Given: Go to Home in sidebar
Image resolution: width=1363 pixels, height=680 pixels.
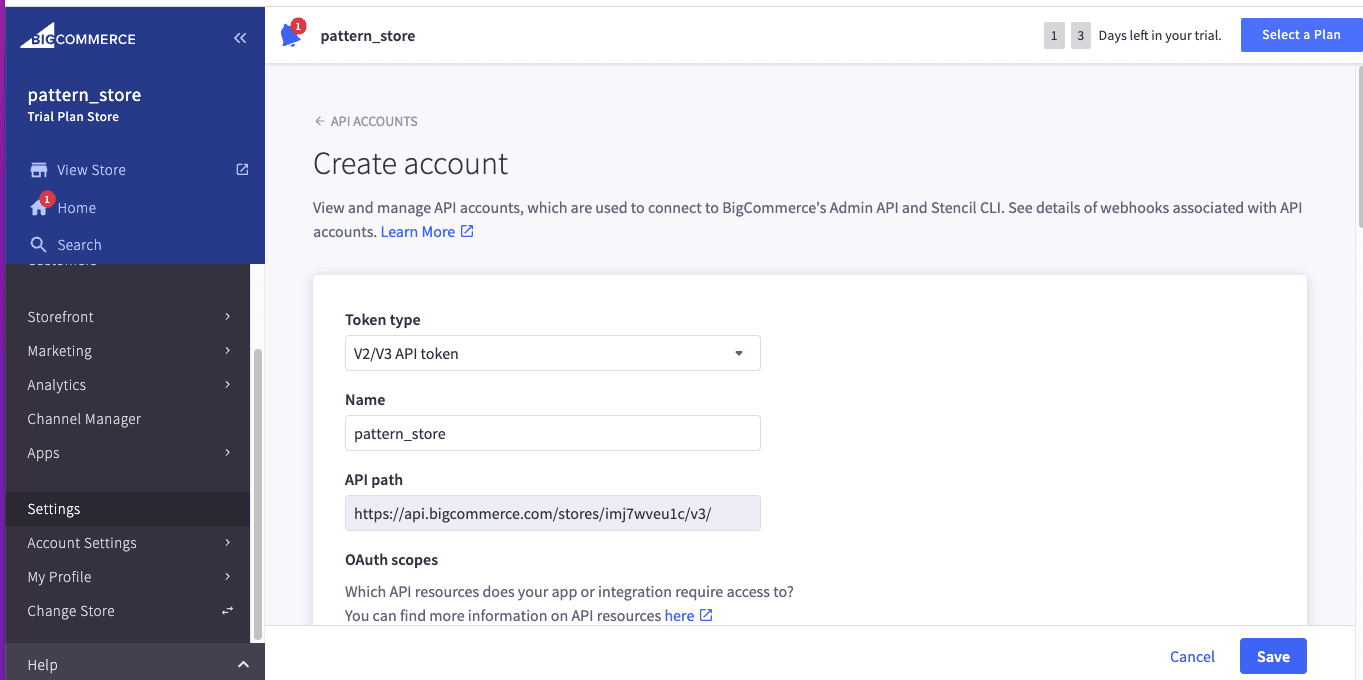Looking at the screenshot, I should [77, 208].
